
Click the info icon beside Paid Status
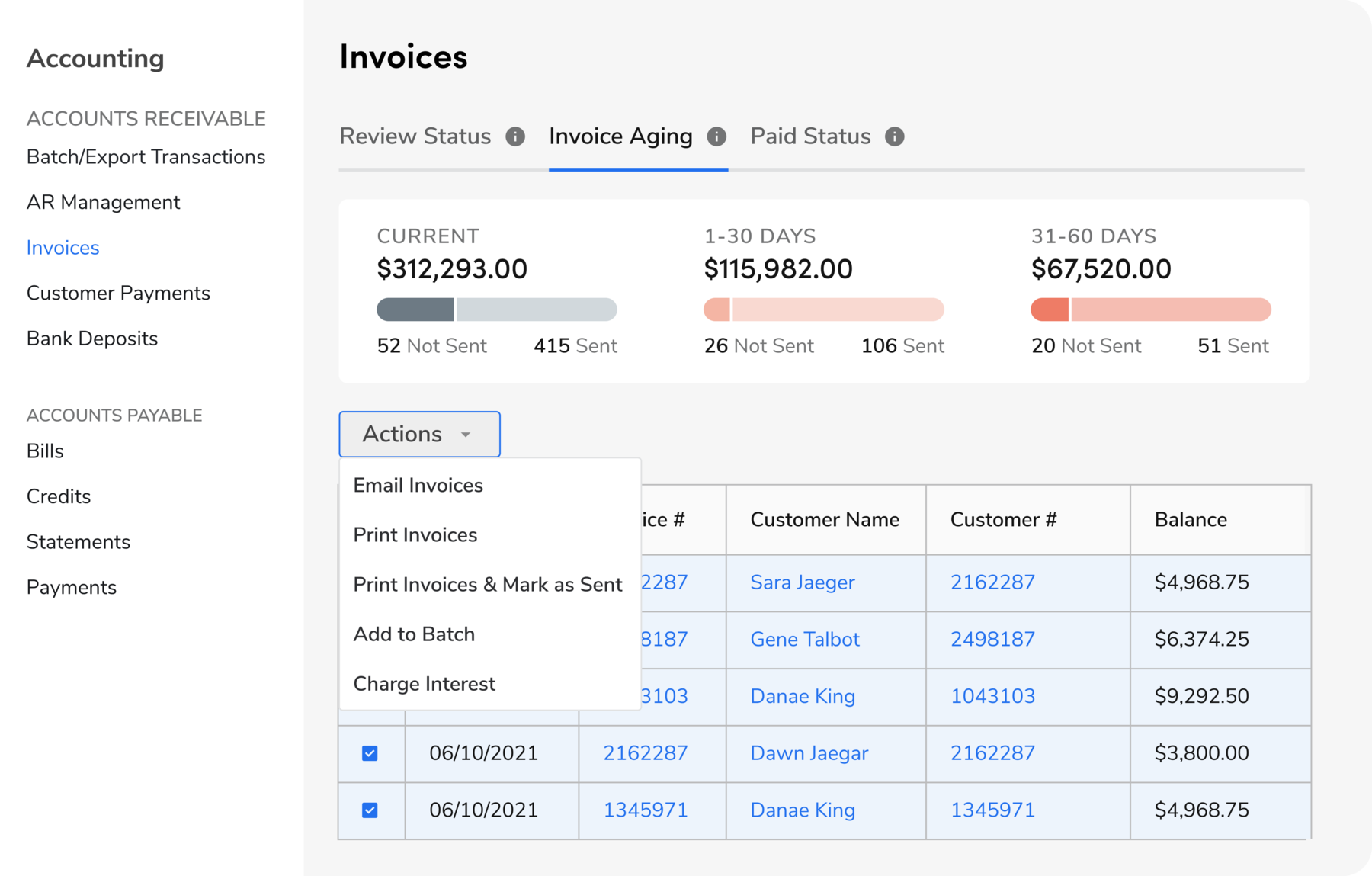pos(893,136)
